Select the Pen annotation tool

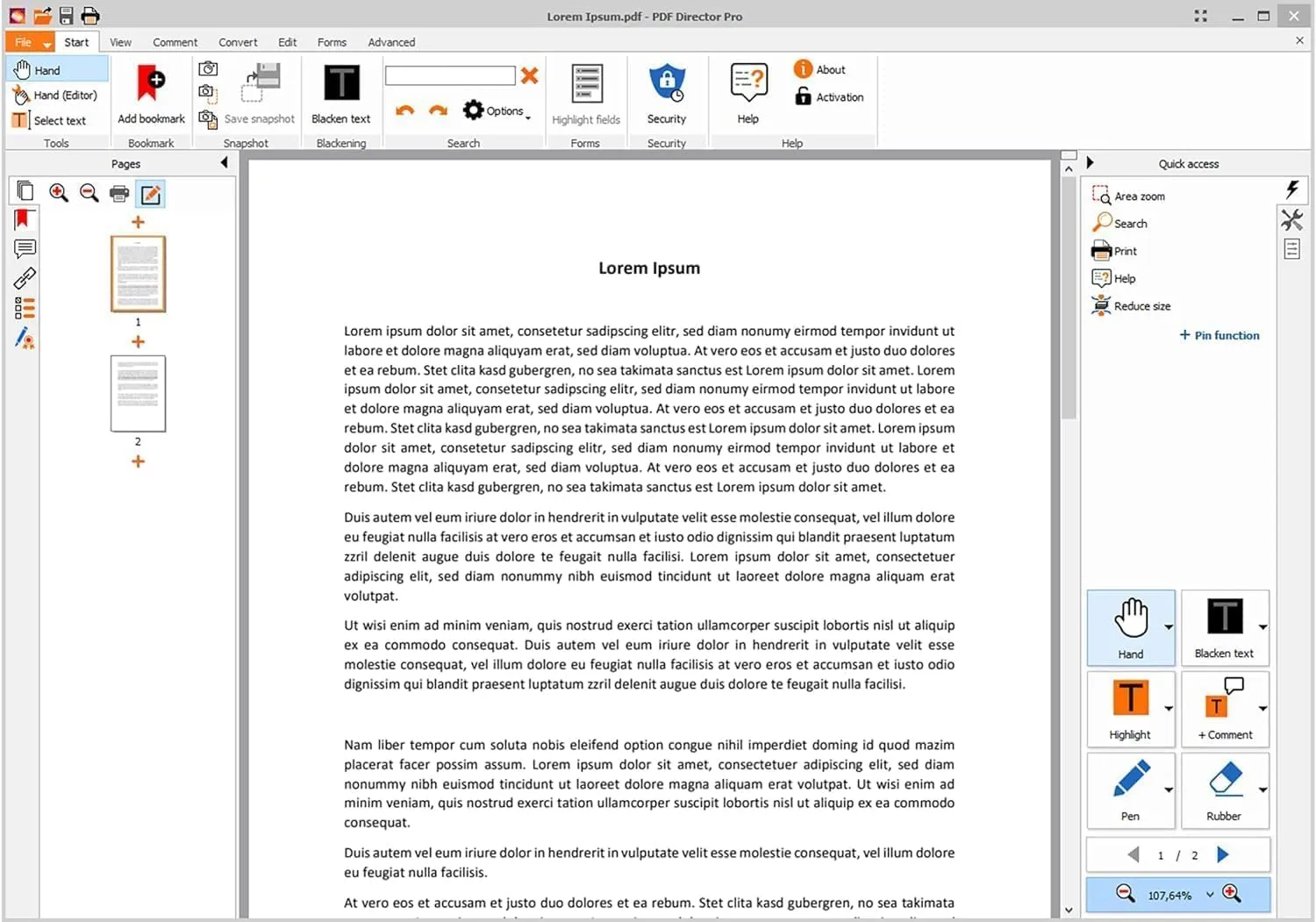click(x=1130, y=788)
